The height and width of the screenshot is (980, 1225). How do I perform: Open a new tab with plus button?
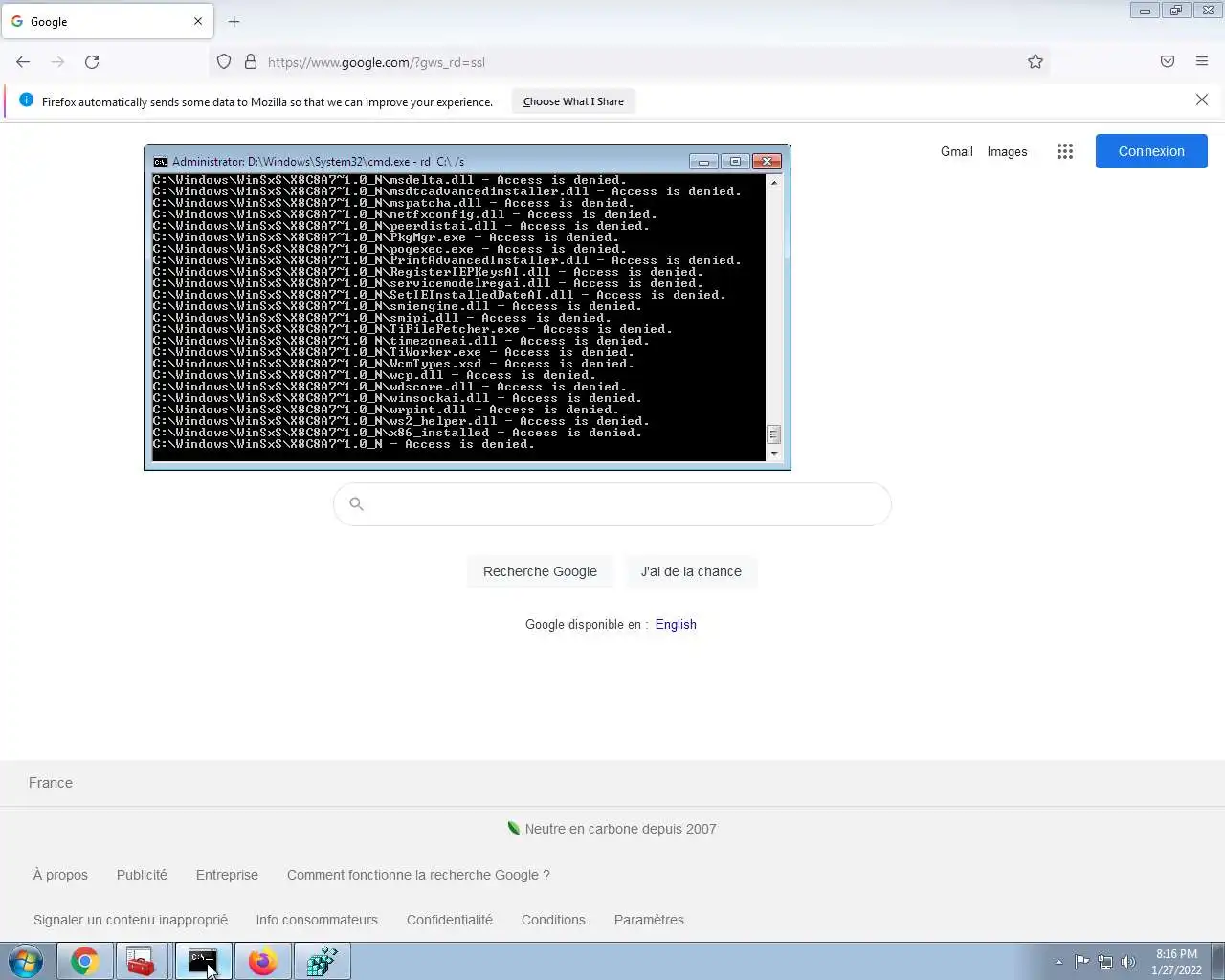(234, 21)
